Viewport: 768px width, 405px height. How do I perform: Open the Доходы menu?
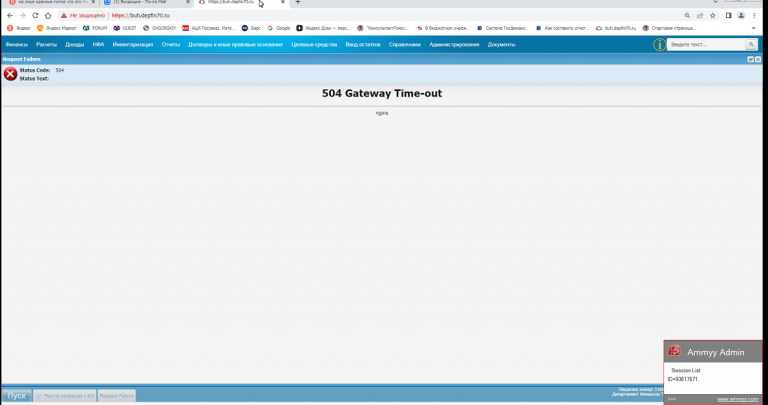click(74, 45)
